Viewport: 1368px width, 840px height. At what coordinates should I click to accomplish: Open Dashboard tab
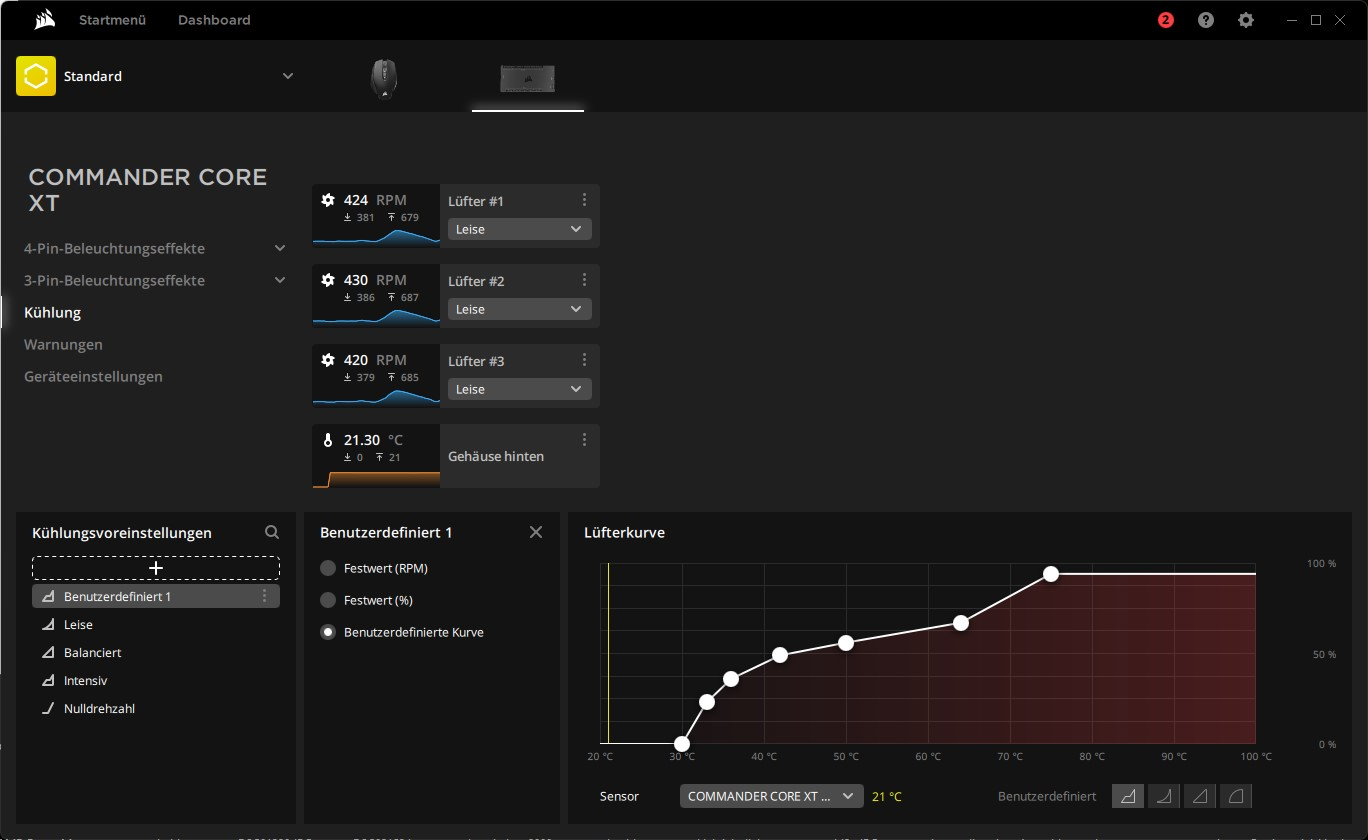point(214,20)
